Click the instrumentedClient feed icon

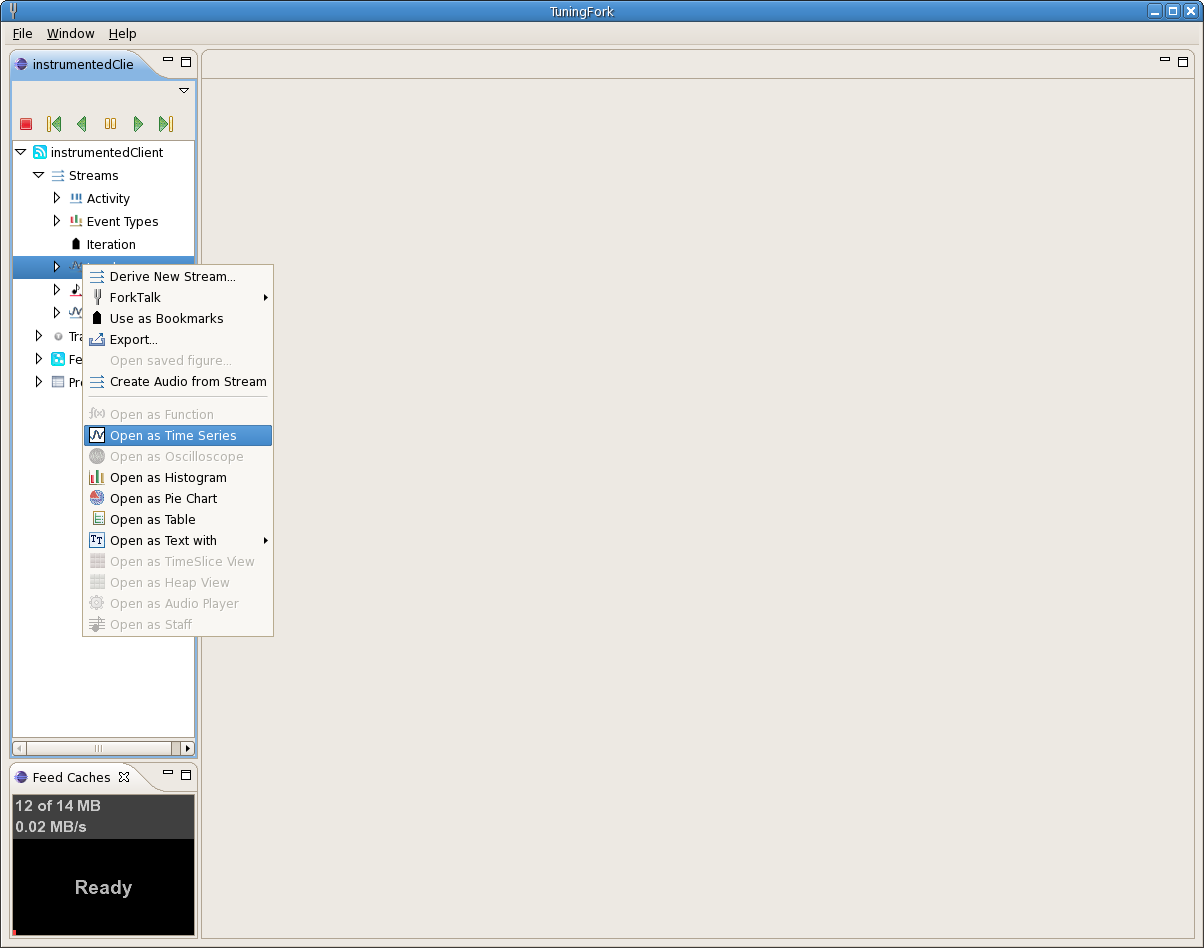(x=40, y=153)
